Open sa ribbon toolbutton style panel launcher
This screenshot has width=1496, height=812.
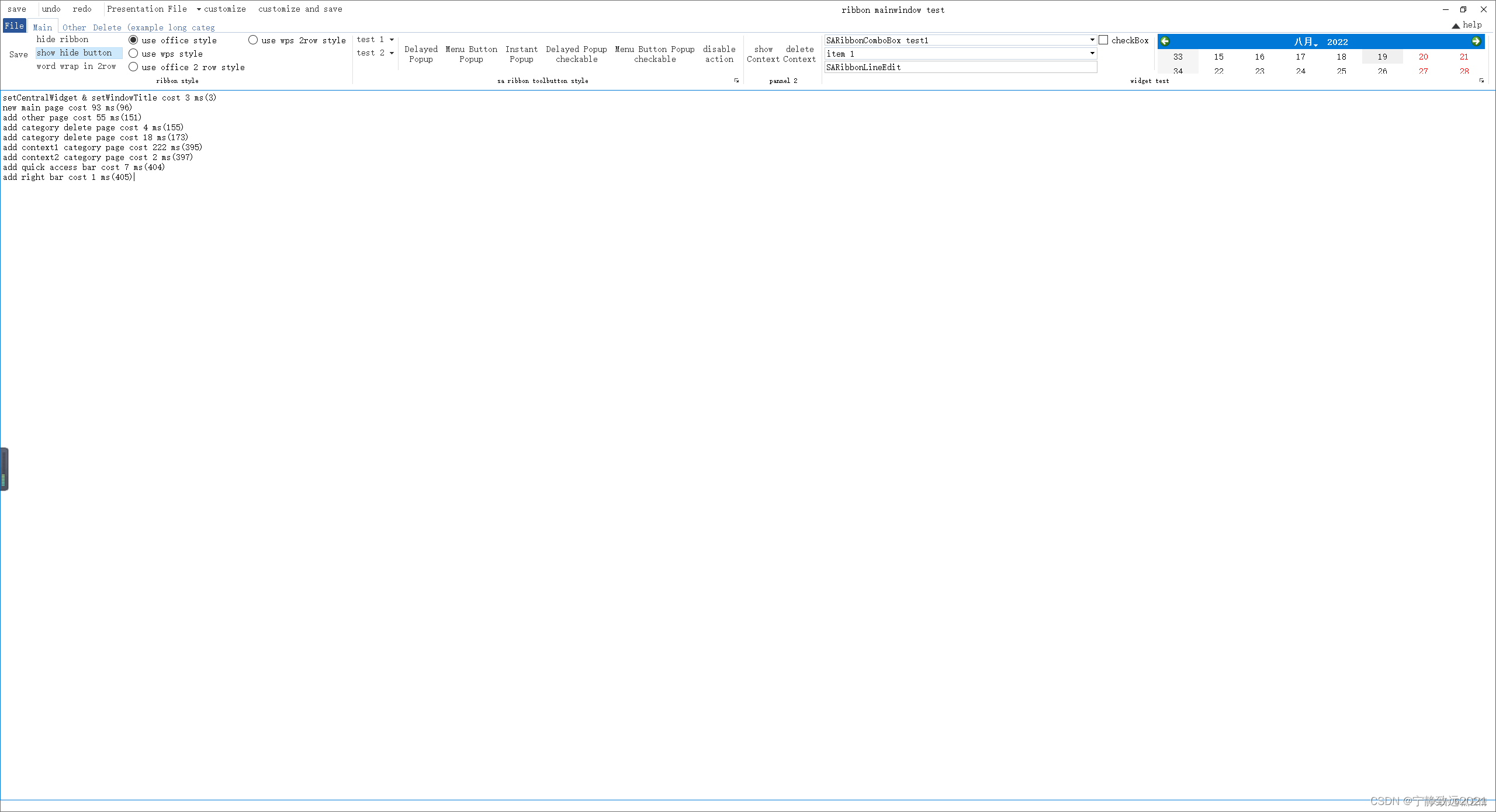point(736,81)
